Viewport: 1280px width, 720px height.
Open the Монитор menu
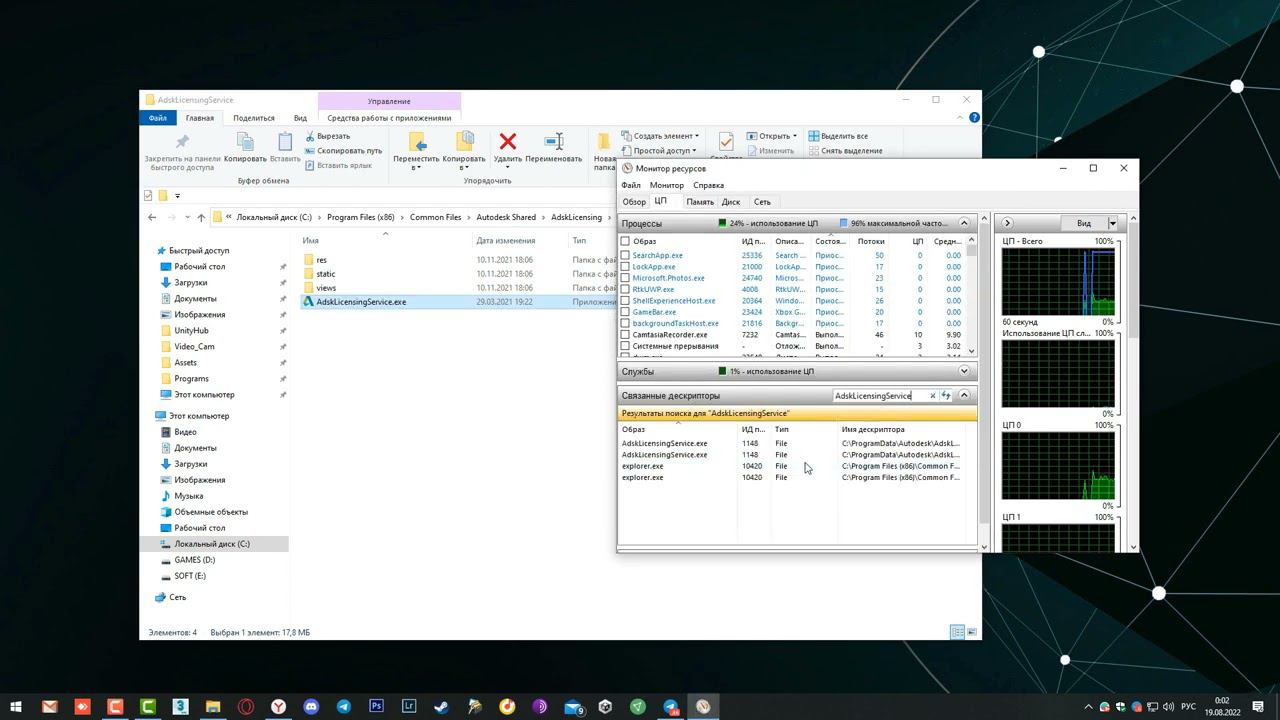pos(667,185)
